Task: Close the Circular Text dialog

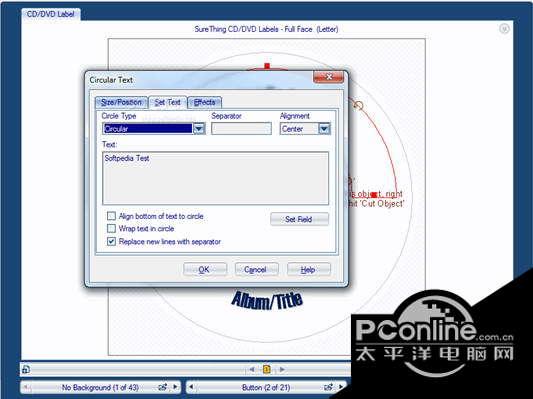Action: (328, 77)
